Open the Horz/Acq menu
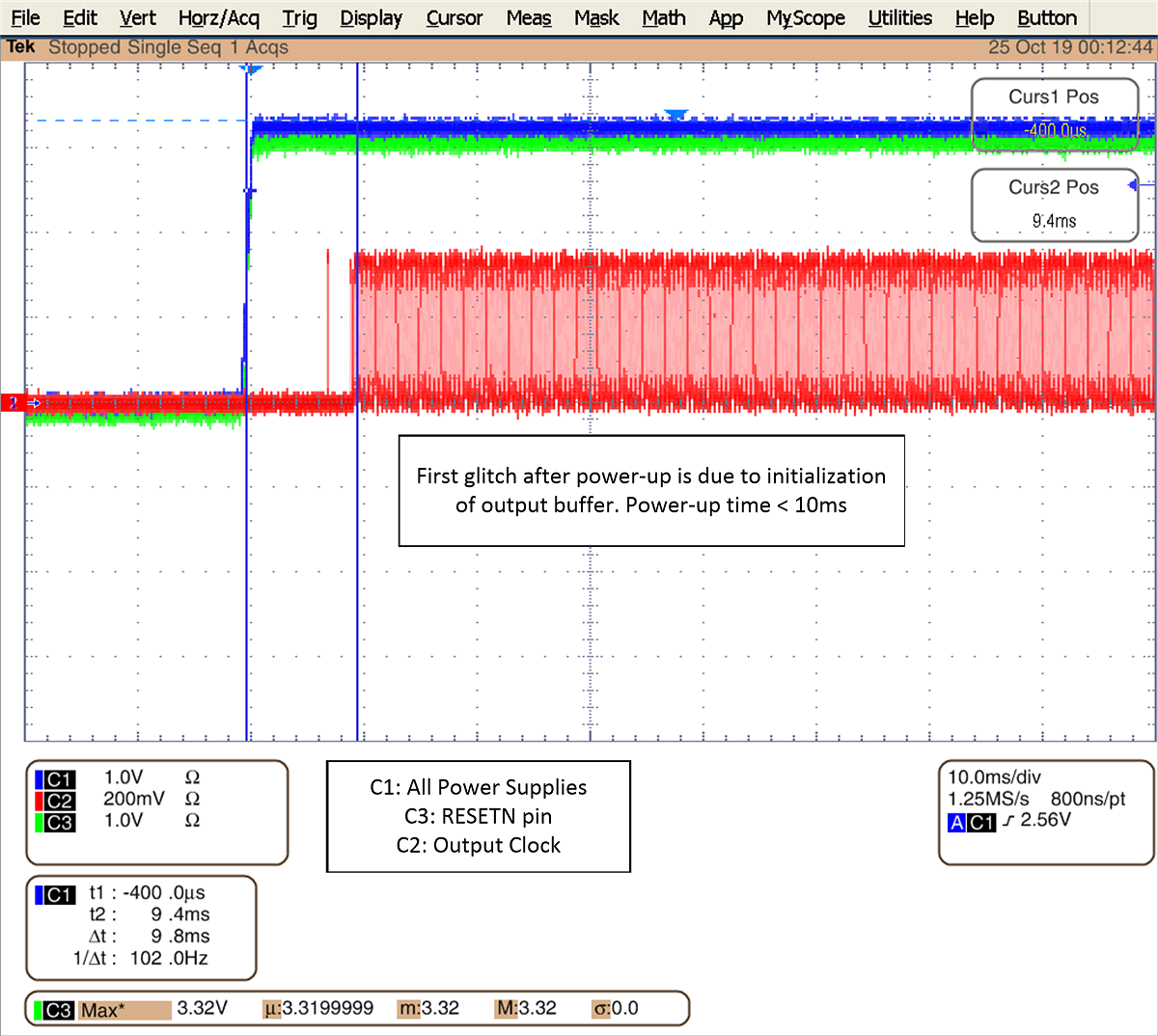This screenshot has width=1158, height=1036. click(218, 17)
